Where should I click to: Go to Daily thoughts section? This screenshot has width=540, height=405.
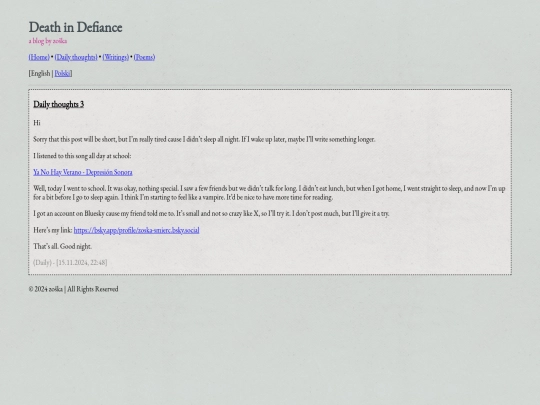click(76, 57)
